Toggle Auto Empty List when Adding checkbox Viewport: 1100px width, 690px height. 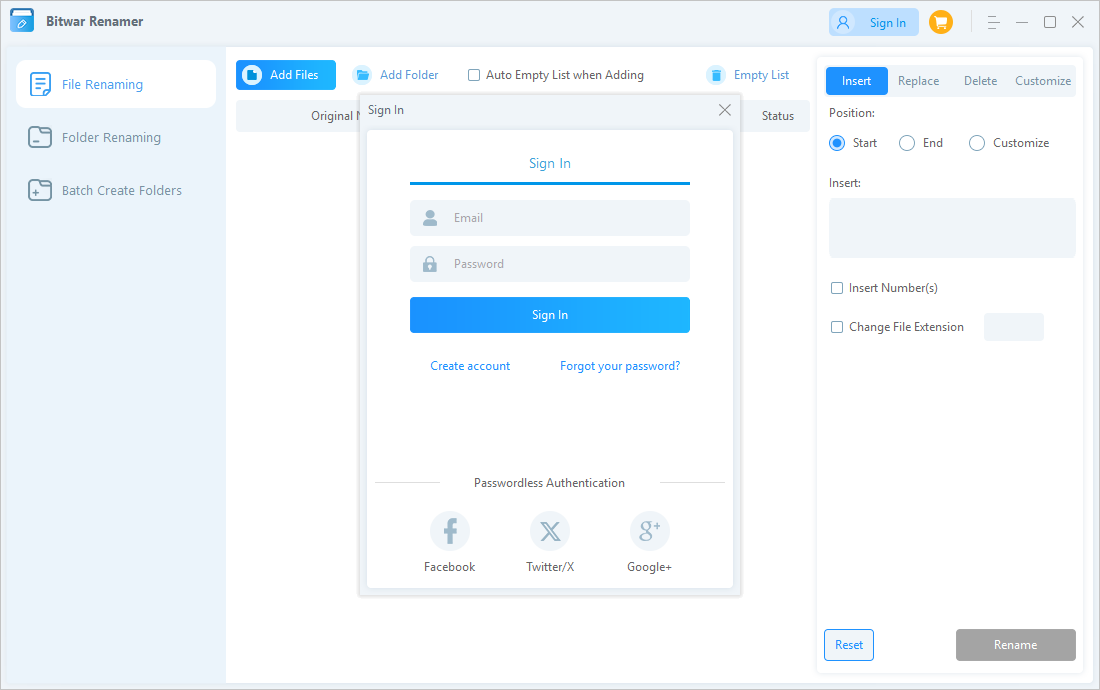click(x=474, y=75)
